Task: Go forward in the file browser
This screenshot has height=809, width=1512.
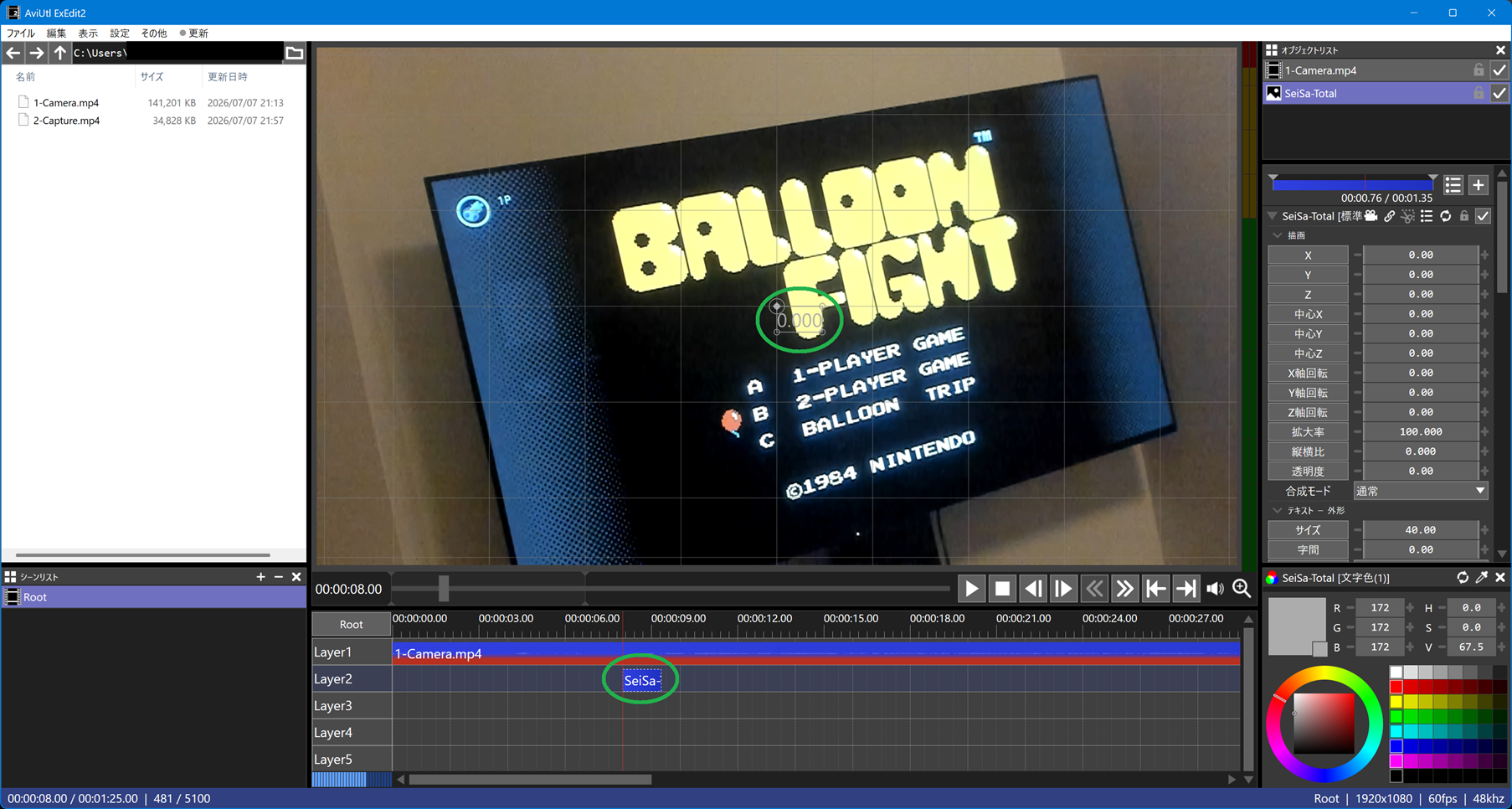Action: pyautogui.click(x=36, y=53)
